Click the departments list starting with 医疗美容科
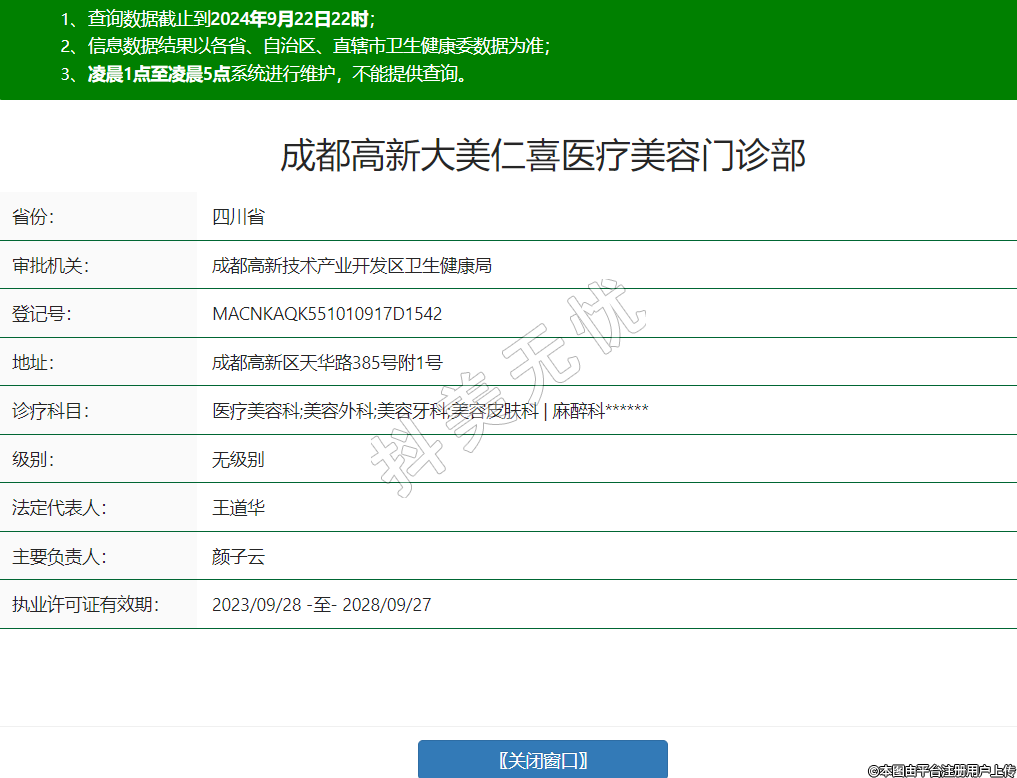The image size is (1017, 778). click(430, 411)
